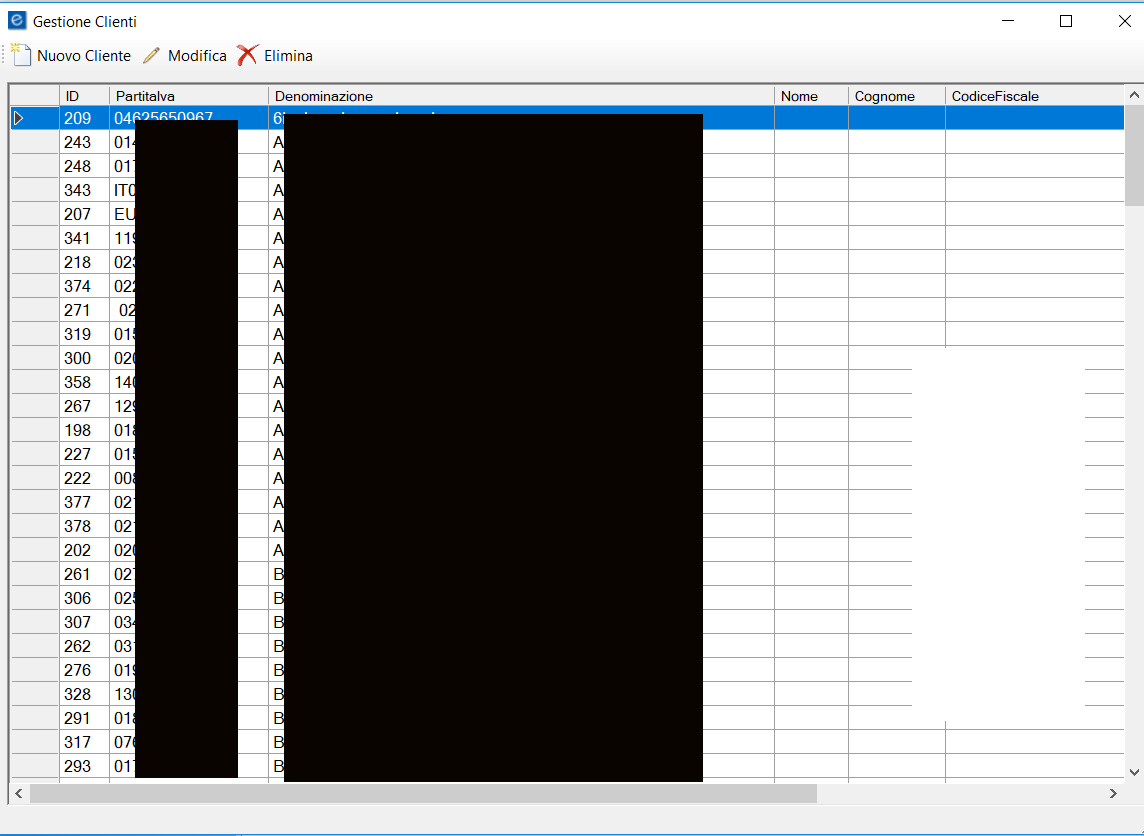Image resolution: width=1144 pixels, height=836 pixels.
Task: Select the row with ID 291
Action: pyautogui.click(x=568, y=719)
